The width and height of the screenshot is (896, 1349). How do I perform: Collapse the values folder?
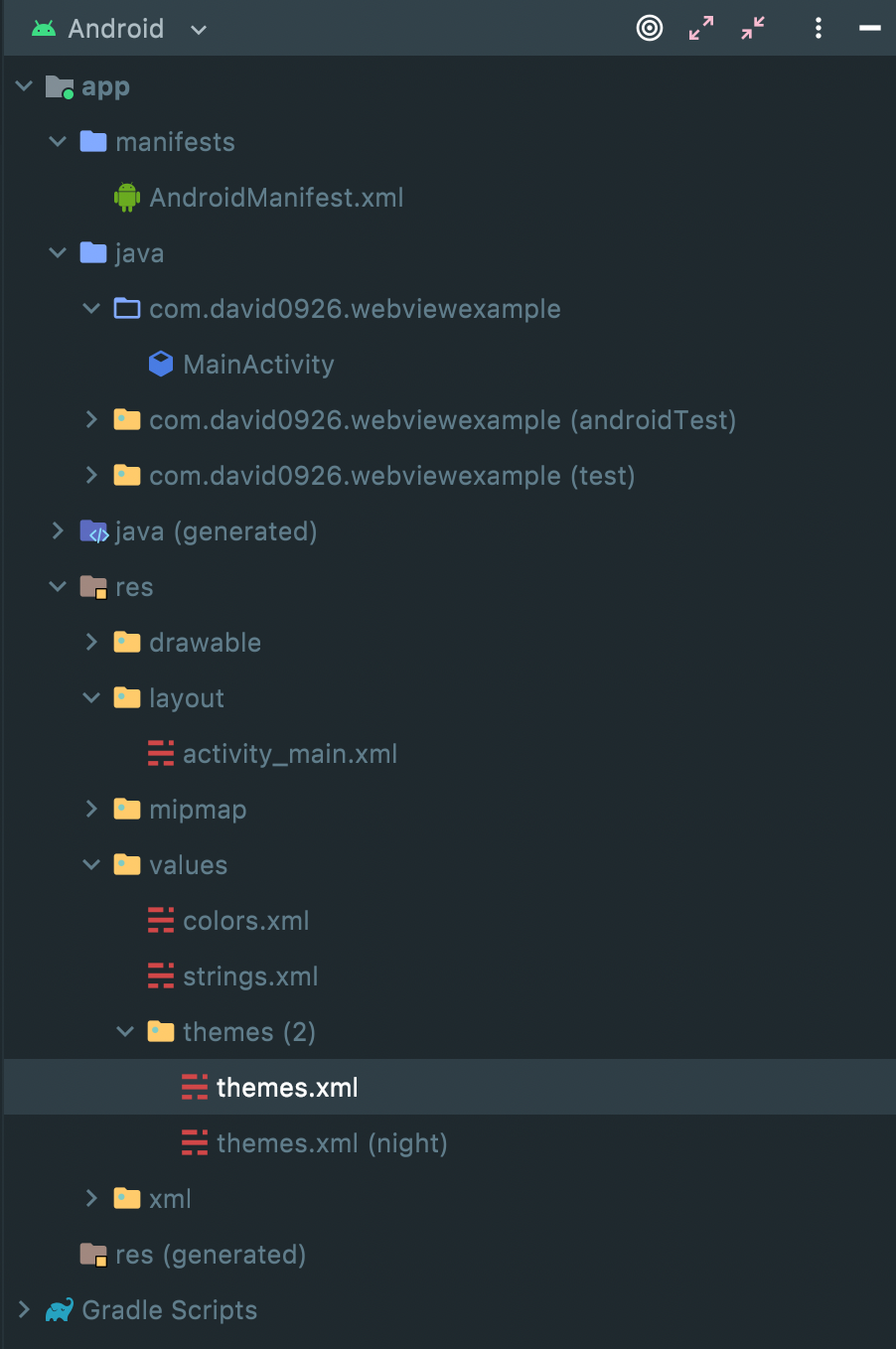[x=91, y=864]
